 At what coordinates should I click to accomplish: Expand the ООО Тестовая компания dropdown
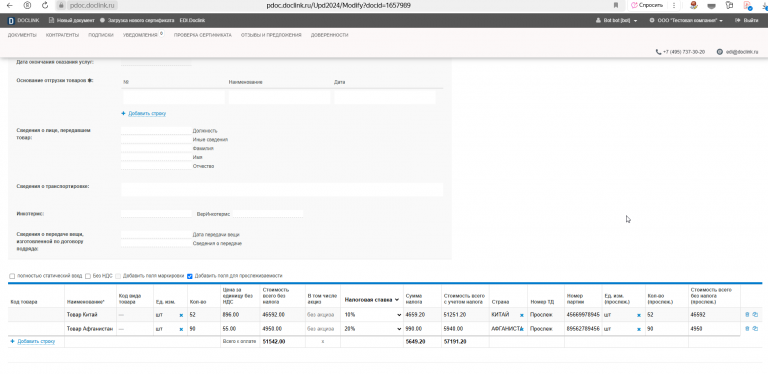click(687, 21)
